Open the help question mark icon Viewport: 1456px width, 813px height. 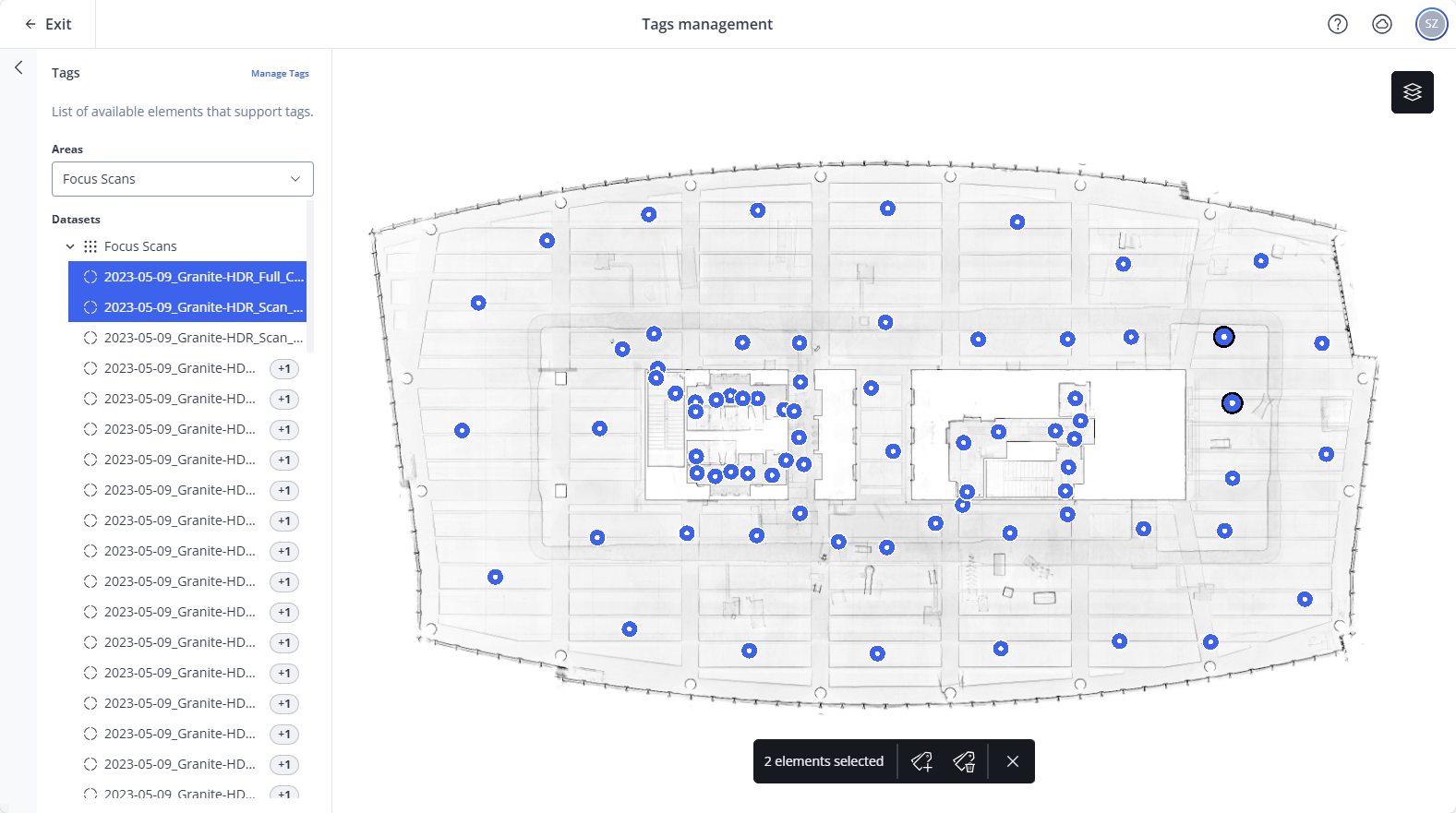click(1337, 24)
